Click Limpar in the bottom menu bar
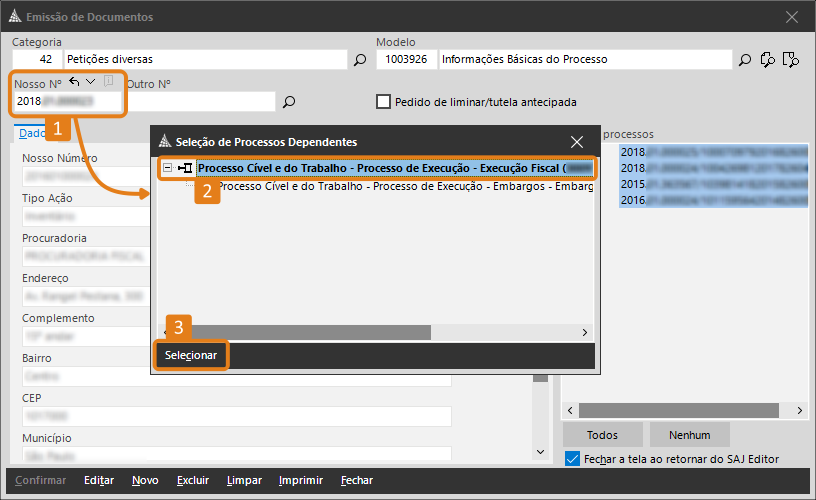Screen dimensions: 816x500 [x=244, y=481]
